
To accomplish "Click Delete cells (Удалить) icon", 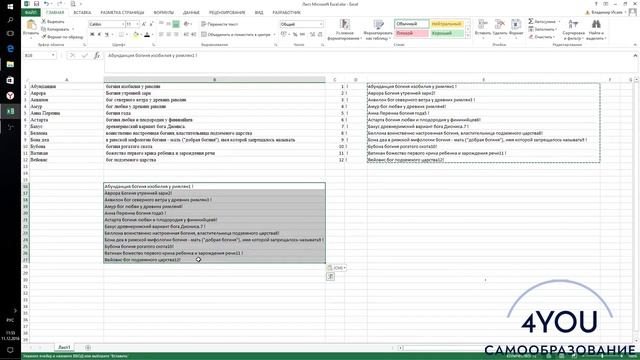I will click(x=500, y=24).
